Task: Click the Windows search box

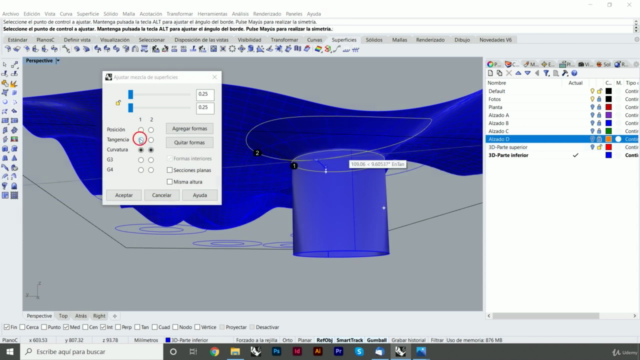Action: tap(92, 351)
